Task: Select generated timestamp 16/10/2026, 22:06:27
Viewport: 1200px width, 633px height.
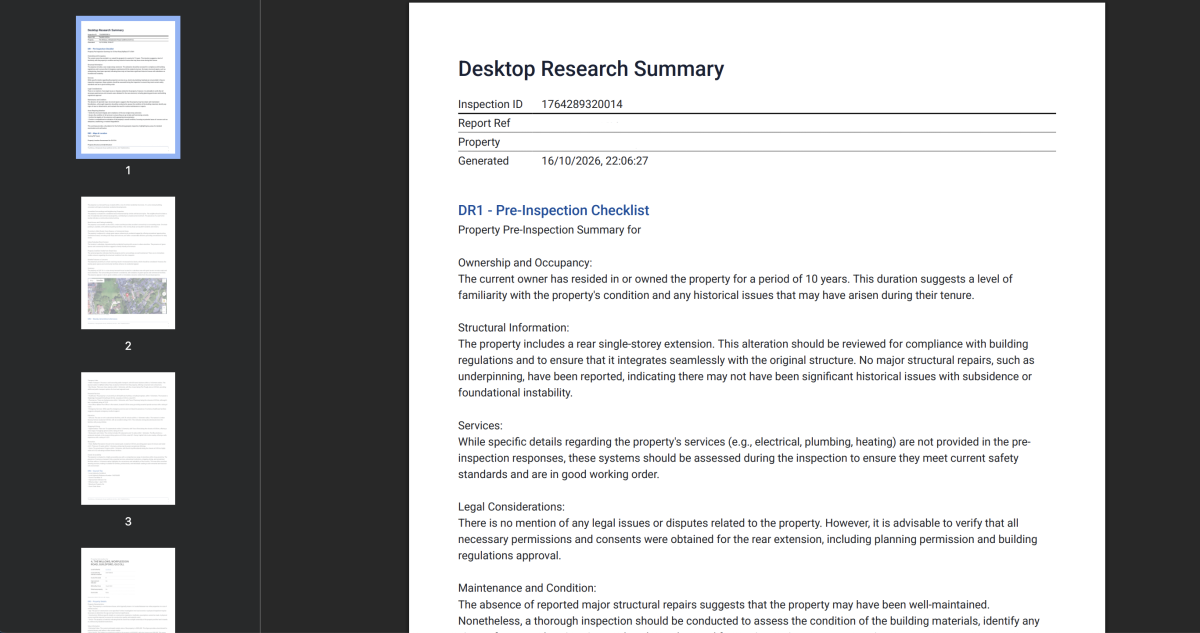Action: coord(595,161)
